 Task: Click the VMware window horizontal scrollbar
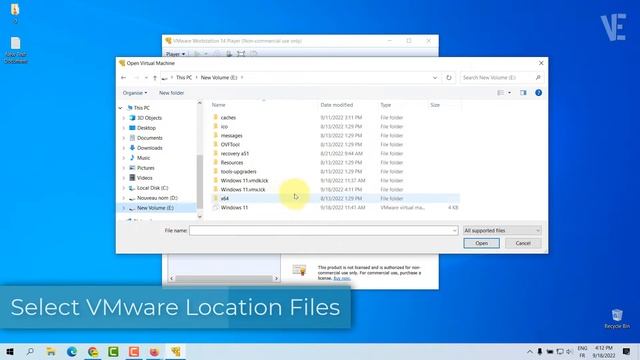[x=224, y=278]
